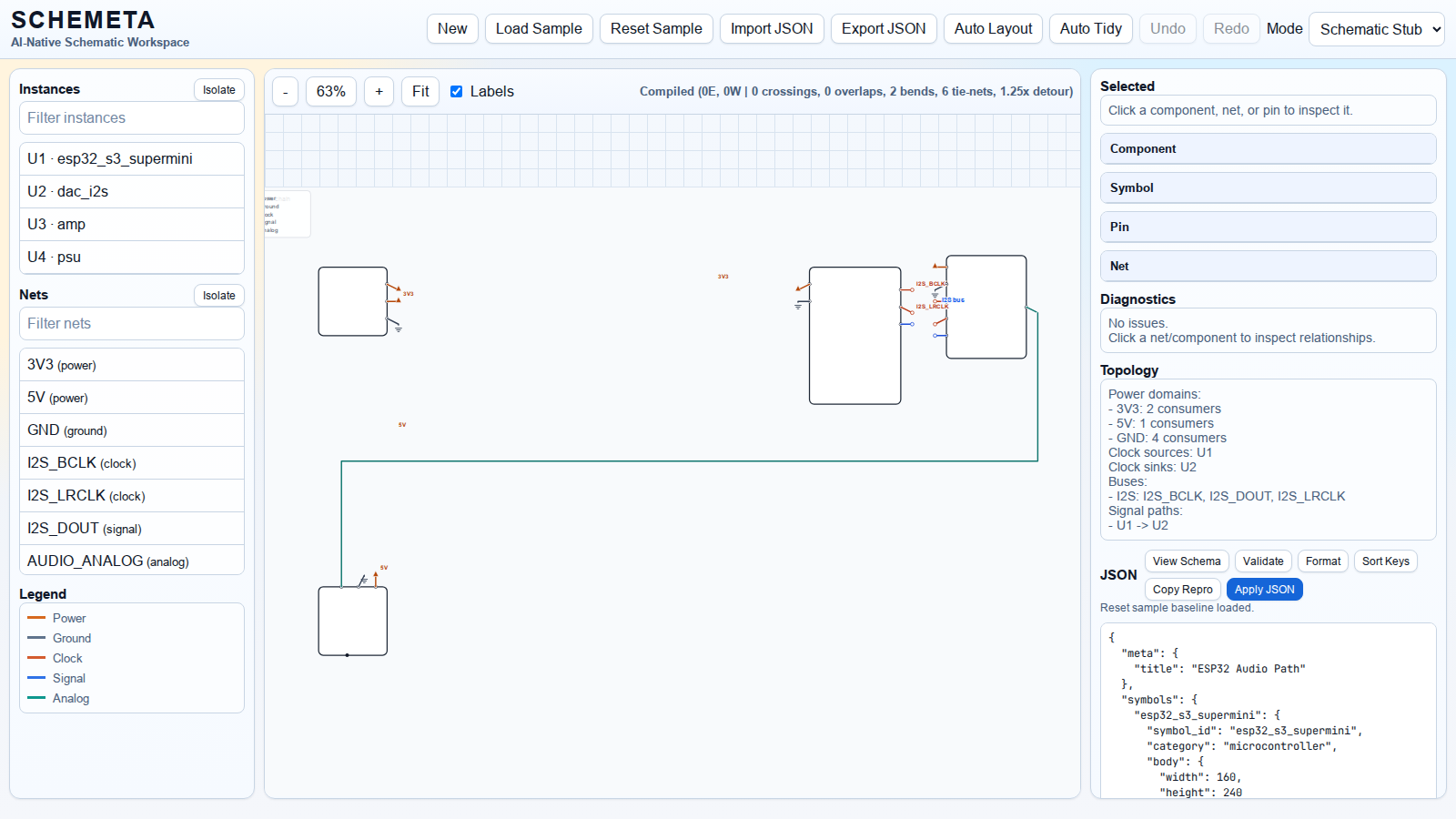1456x819 pixels.
Task: Click the Filter nets input field
Action: pyautogui.click(x=132, y=324)
